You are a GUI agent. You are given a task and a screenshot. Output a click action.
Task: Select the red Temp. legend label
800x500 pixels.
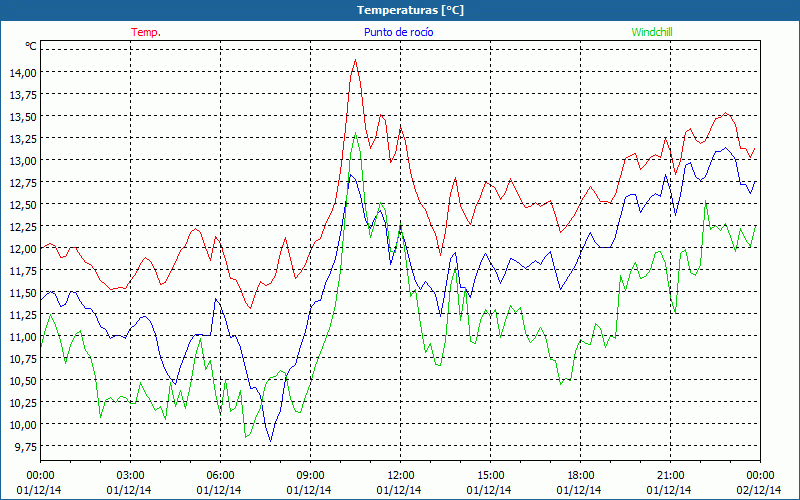(x=146, y=32)
